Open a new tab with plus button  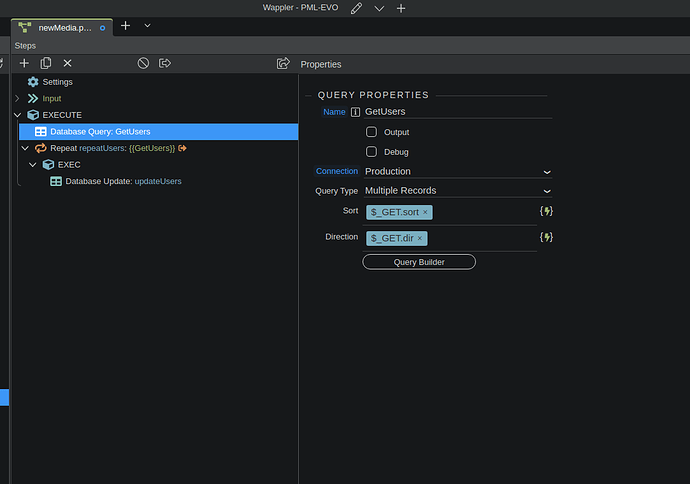tap(125, 26)
